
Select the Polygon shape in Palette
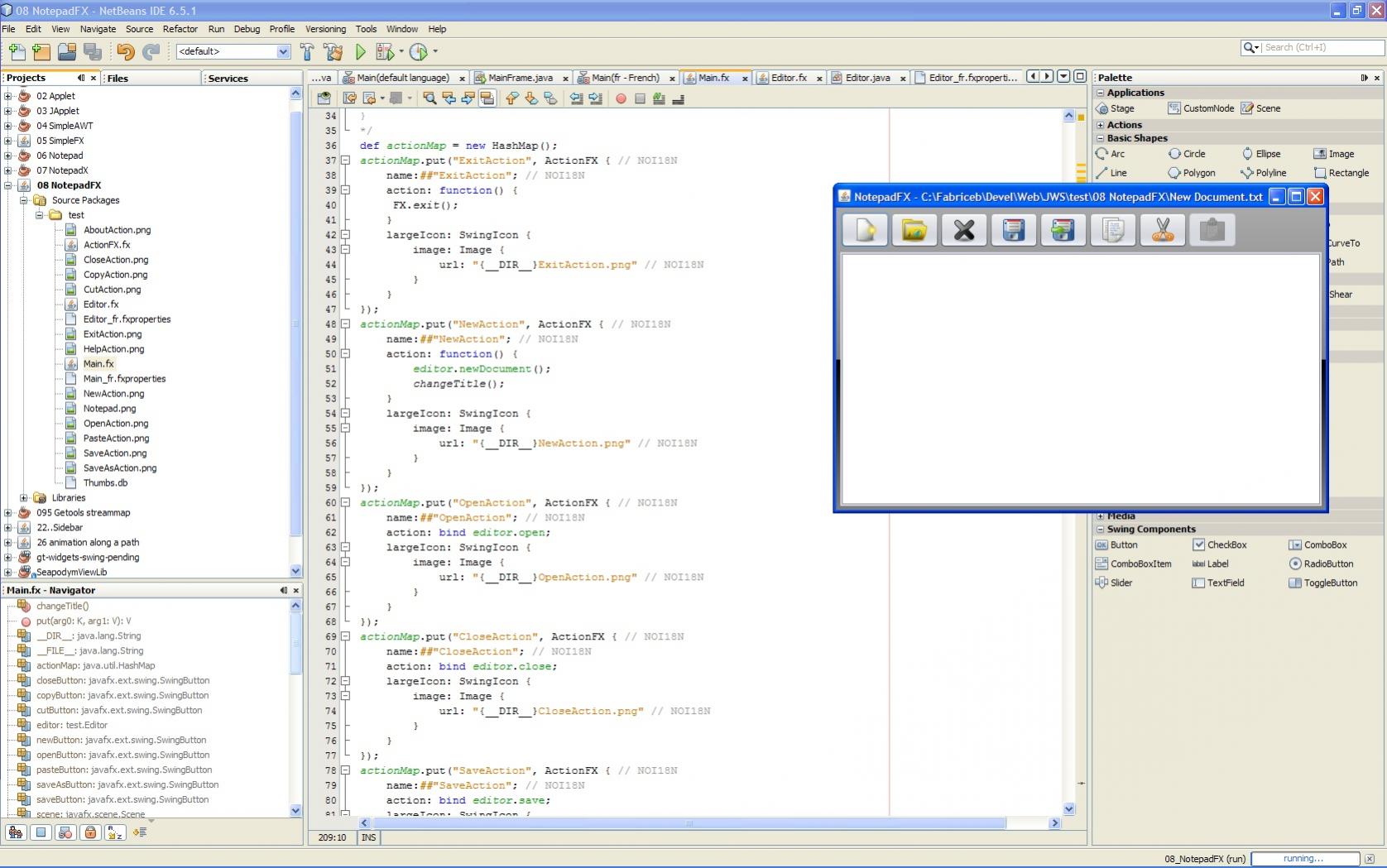(1192, 173)
